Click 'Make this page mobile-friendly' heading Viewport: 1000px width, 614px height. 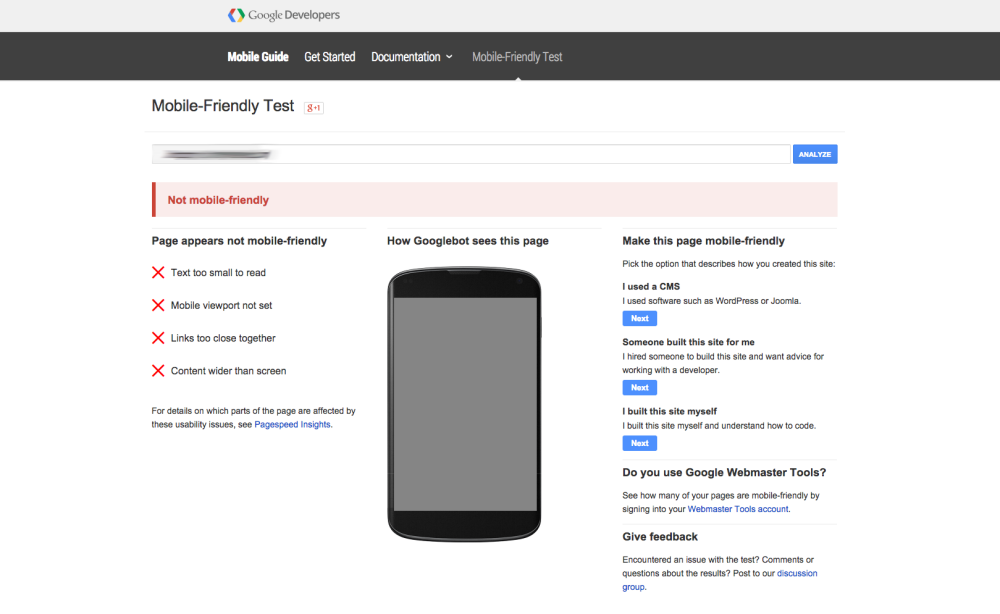[703, 241]
